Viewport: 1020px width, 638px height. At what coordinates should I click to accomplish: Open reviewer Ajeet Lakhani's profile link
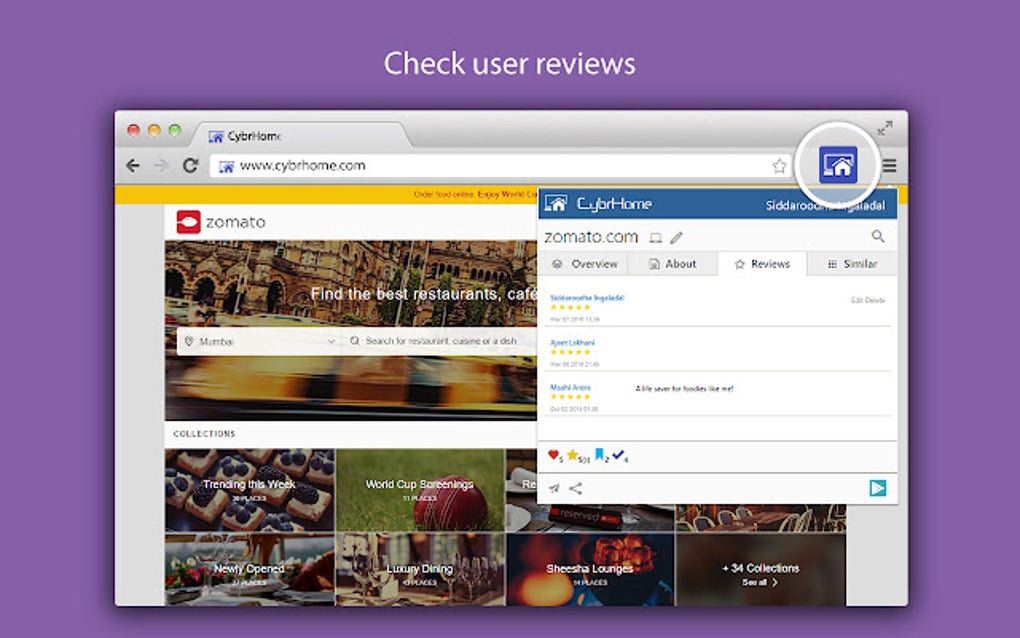pos(572,342)
